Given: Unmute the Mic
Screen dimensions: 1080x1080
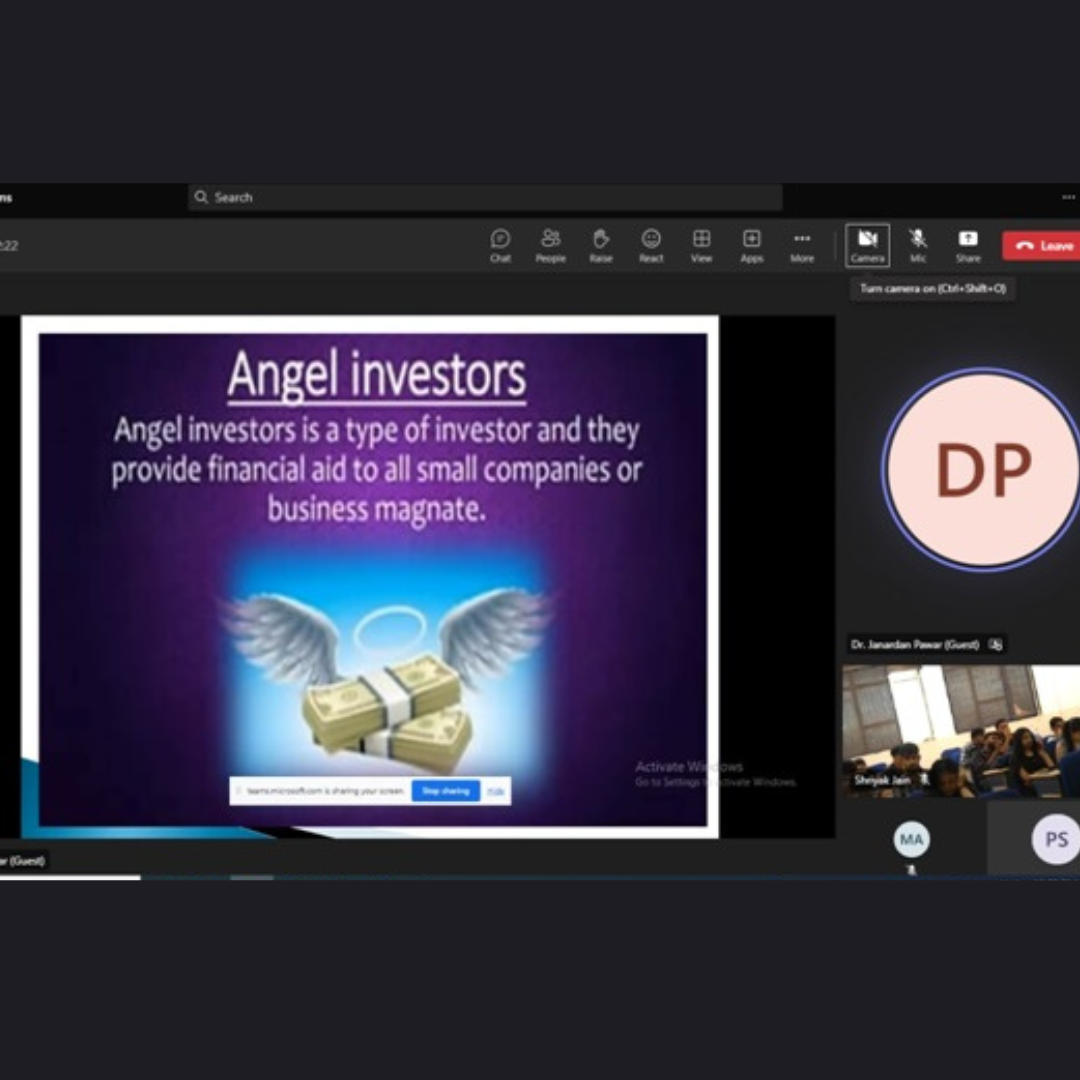Looking at the screenshot, I should coord(917,244).
